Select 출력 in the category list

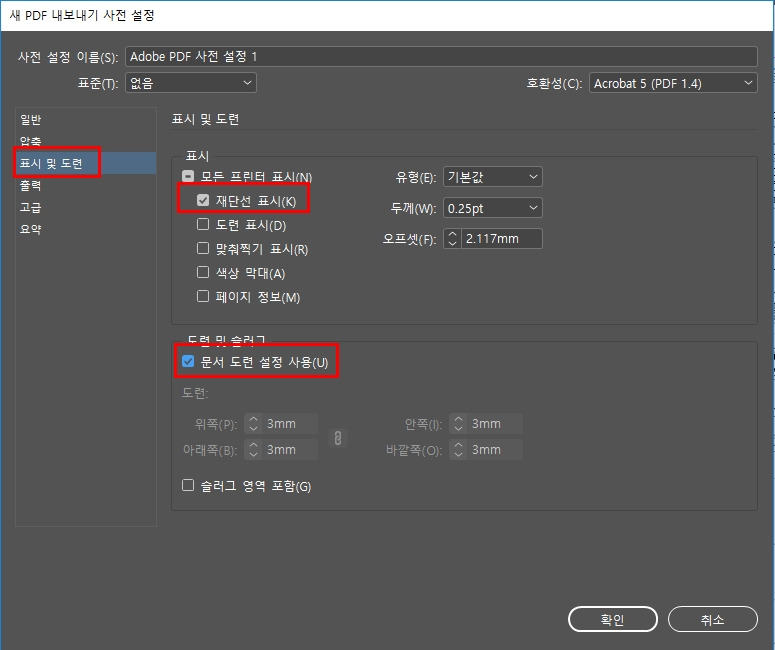tap(86, 185)
